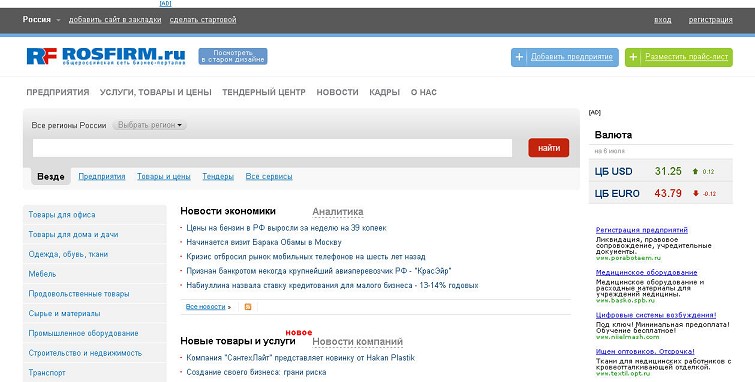The height and width of the screenshot is (382, 755).
Task: Open the Выбрать регион dropdown
Action: (150, 125)
